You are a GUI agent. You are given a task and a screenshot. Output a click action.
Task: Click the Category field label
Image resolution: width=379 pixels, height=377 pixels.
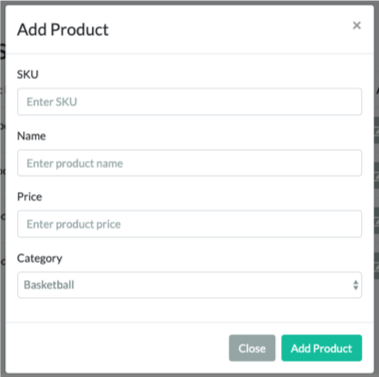pyautogui.click(x=40, y=258)
